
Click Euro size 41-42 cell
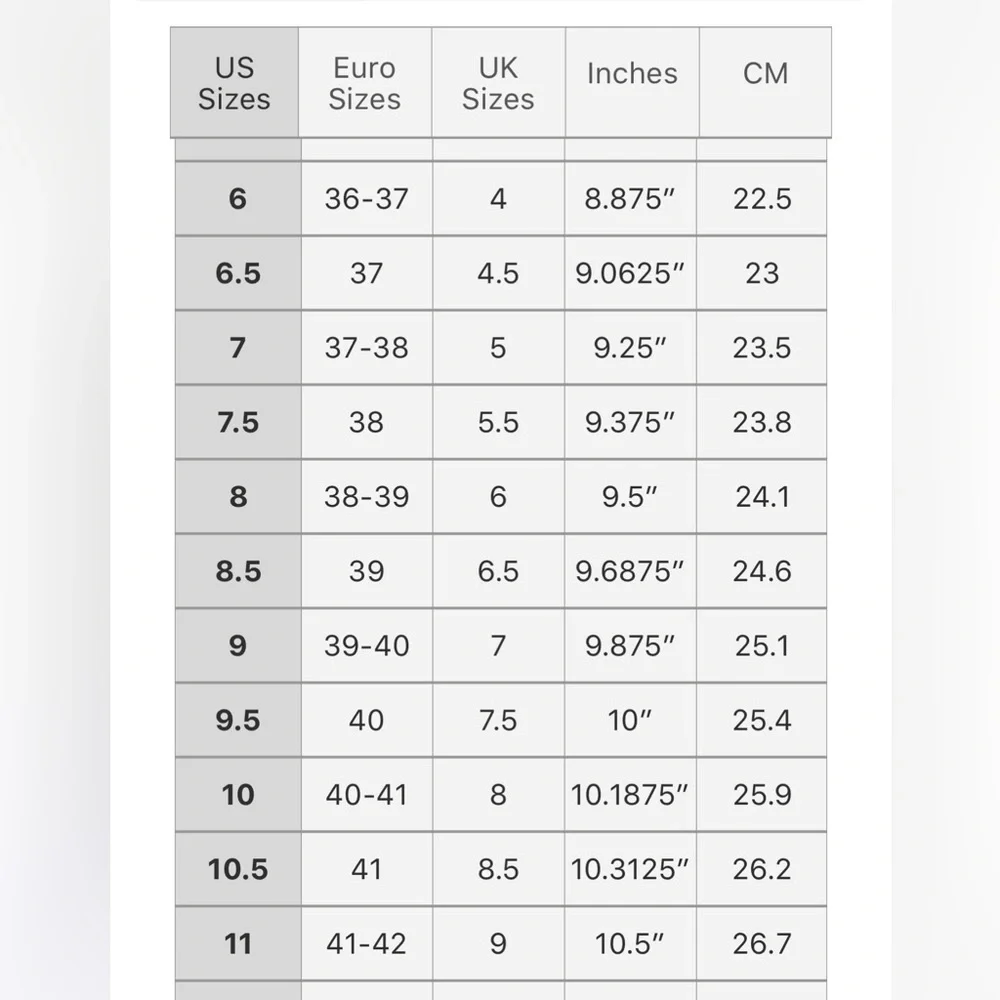366,943
